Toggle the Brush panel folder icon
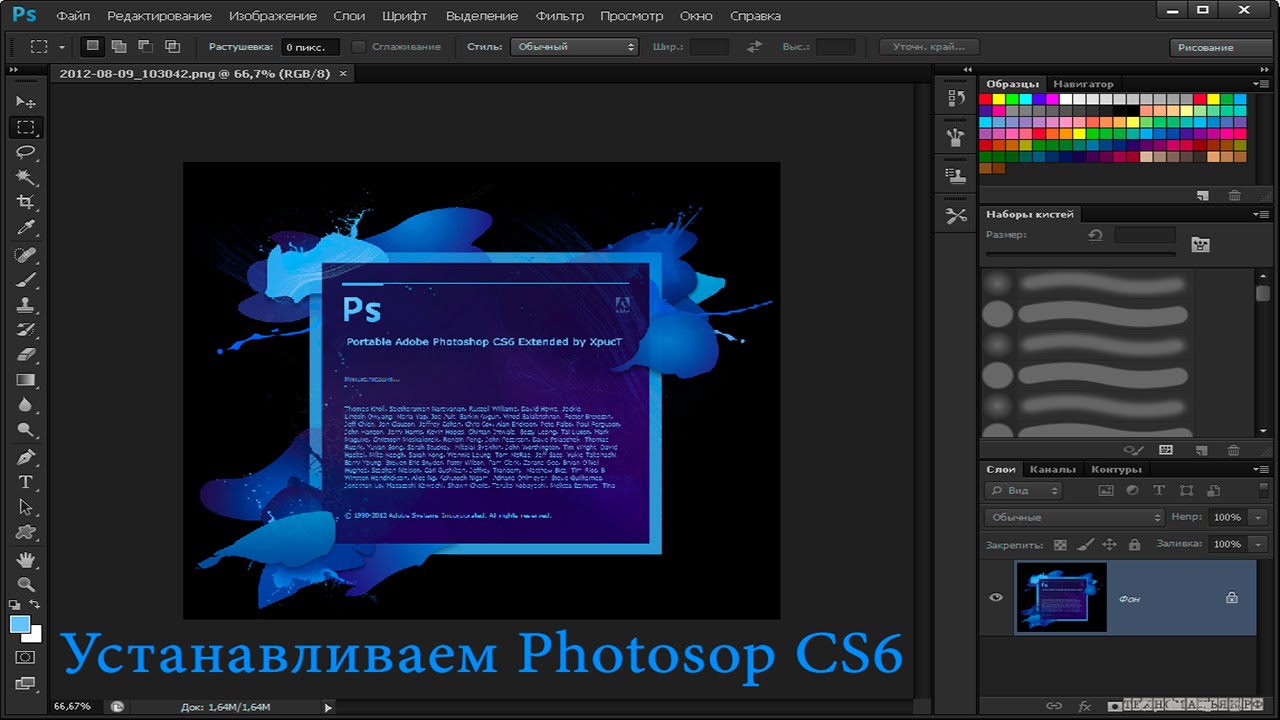The image size is (1280, 720). pyautogui.click(x=1201, y=244)
